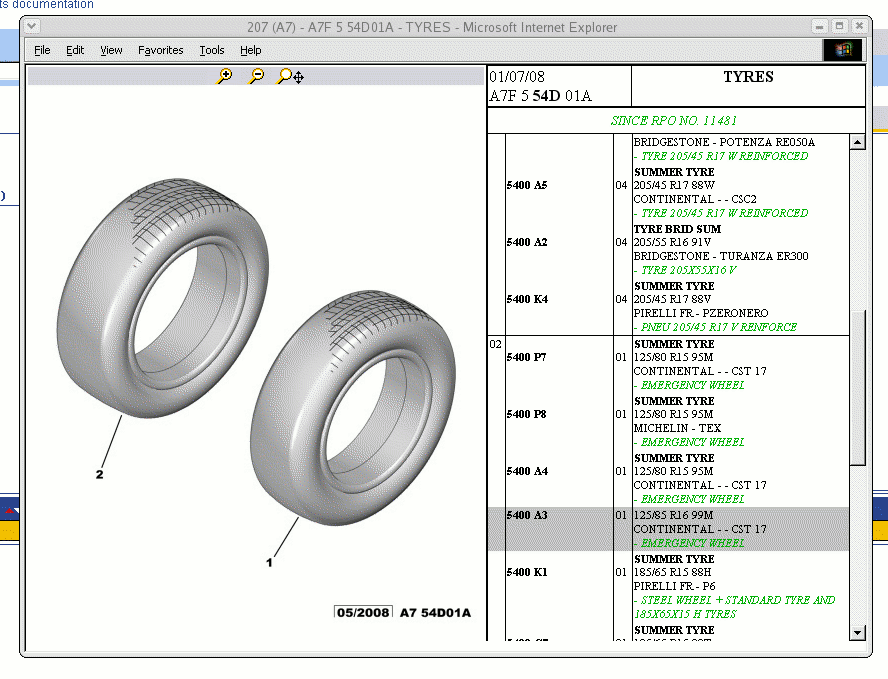Click tyre callout number 2 in diagram
Image resolution: width=888 pixels, height=679 pixels.
[x=100, y=475]
